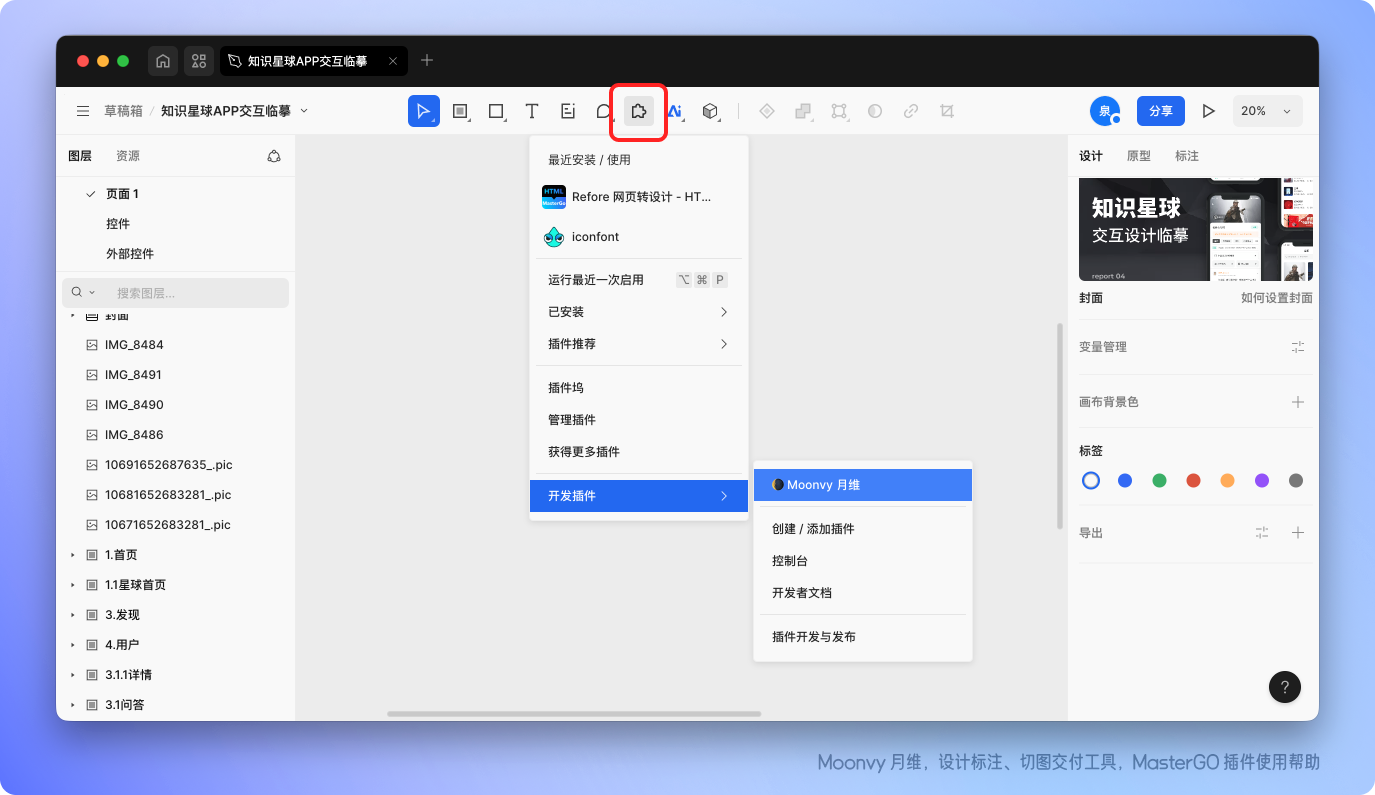The height and width of the screenshot is (795, 1375).
Task: Expand the 3.1问答 layer arrow
Action: 73,705
